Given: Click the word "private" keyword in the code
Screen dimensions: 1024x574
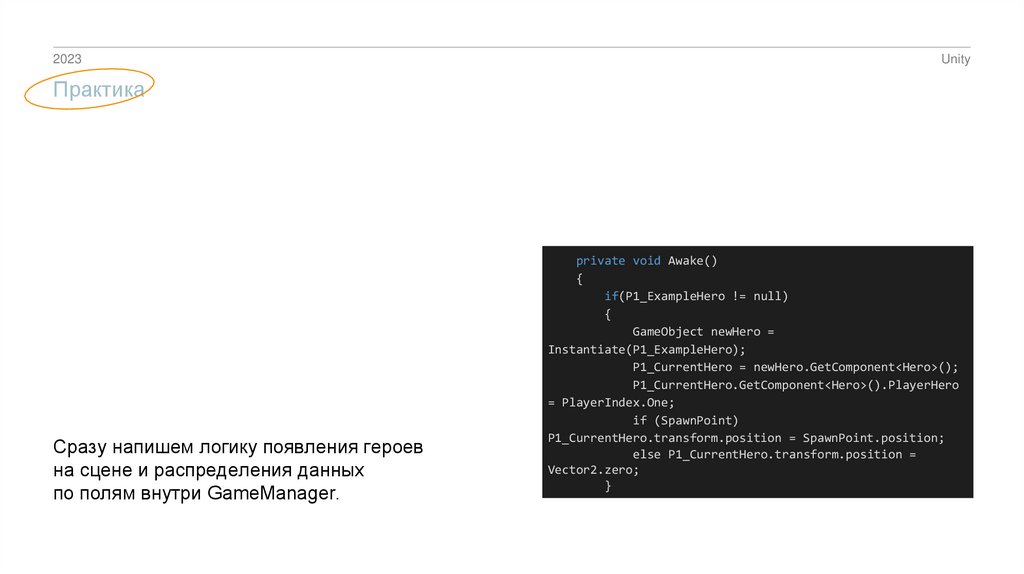Looking at the screenshot, I should point(600,261).
